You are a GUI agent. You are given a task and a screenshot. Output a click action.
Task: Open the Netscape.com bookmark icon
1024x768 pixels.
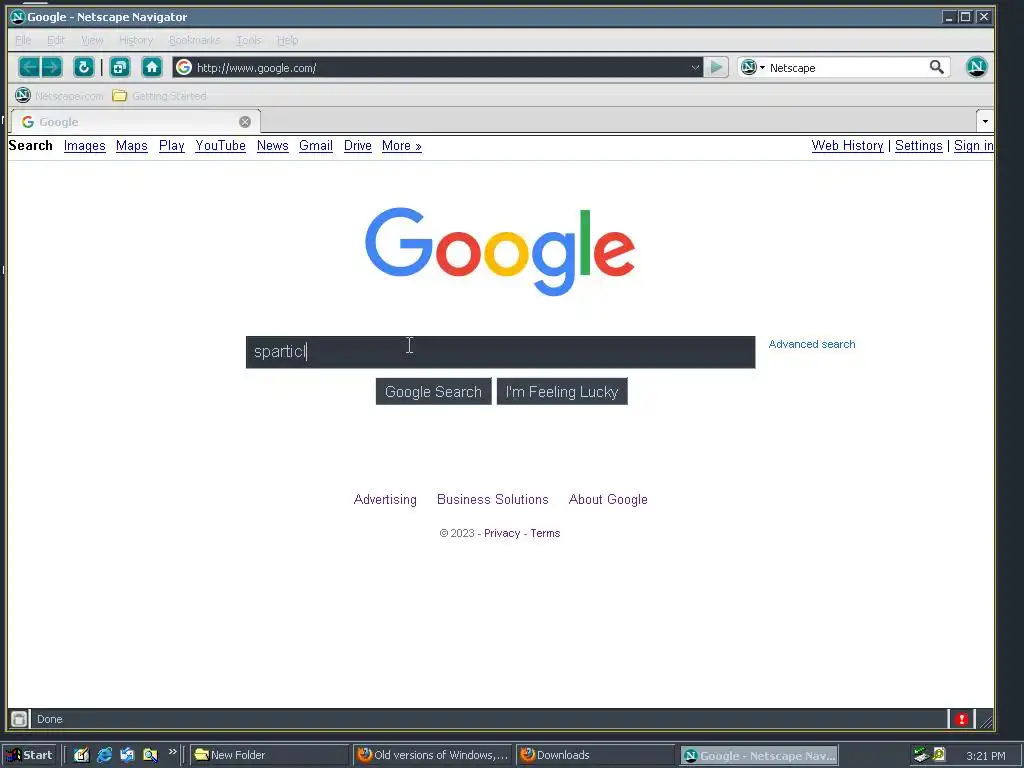pyautogui.click(x=23, y=95)
